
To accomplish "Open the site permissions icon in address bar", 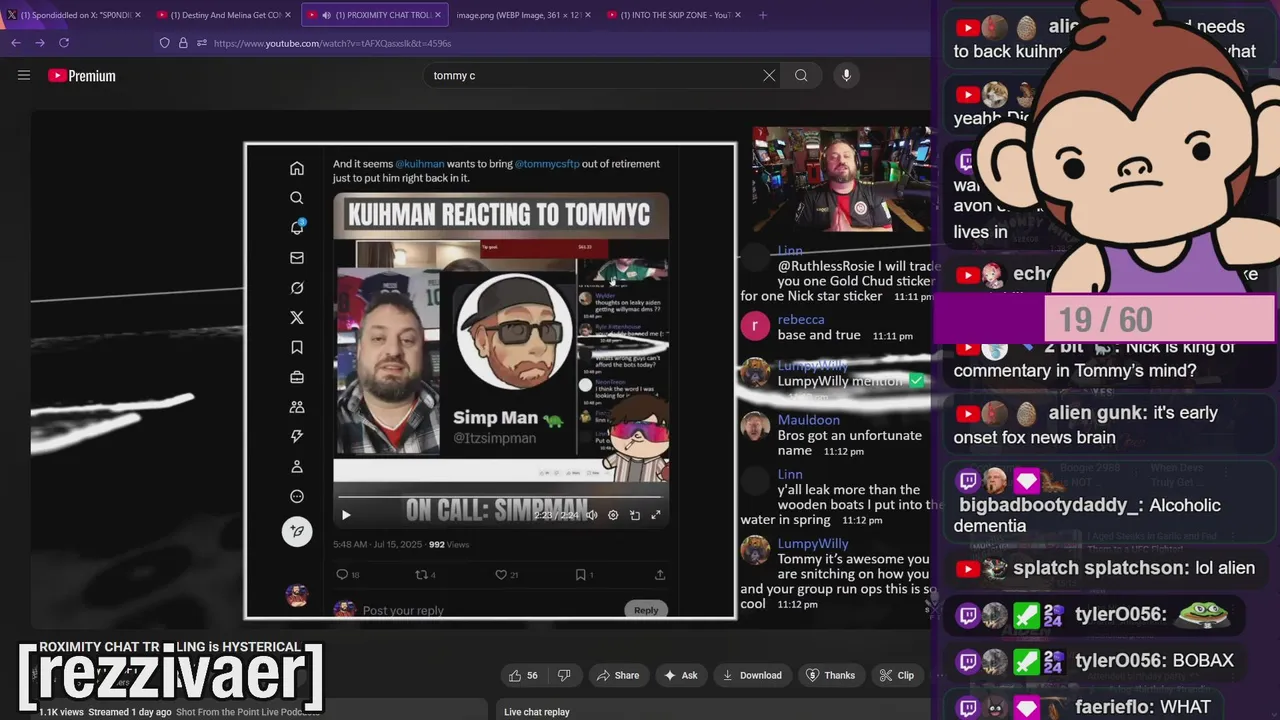I will [201, 43].
